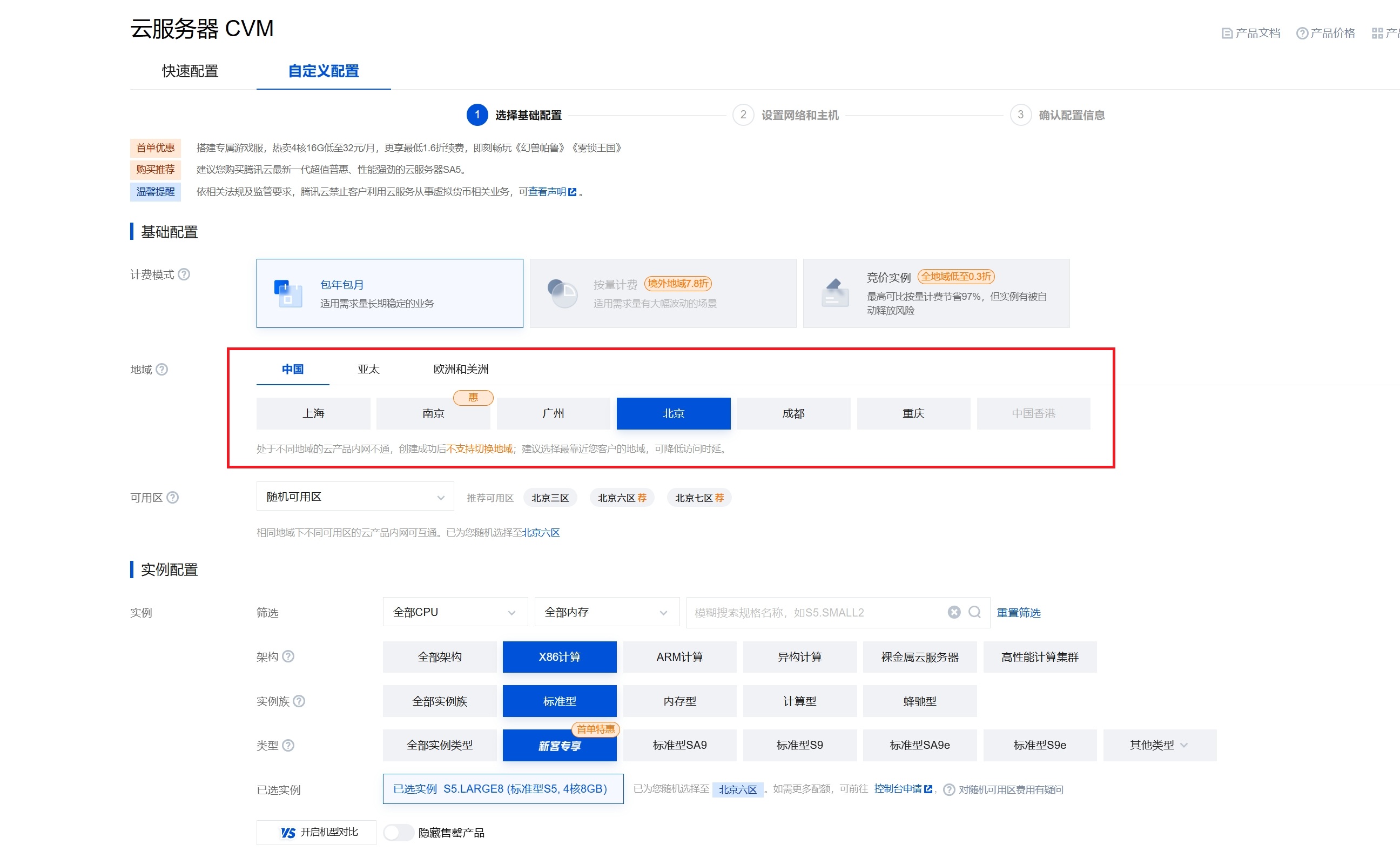Open the 产品文档 documentation icon link
The image size is (1400, 851).
click(1227, 33)
